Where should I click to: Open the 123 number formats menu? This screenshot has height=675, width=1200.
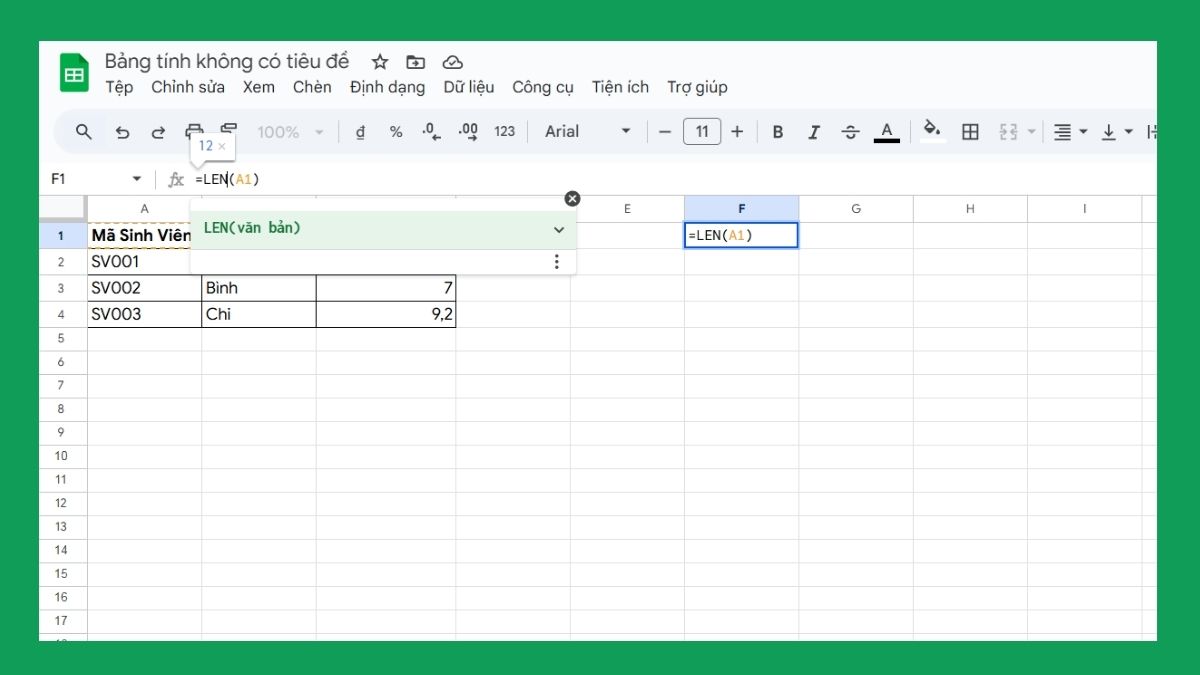click(x=505, y=132)
